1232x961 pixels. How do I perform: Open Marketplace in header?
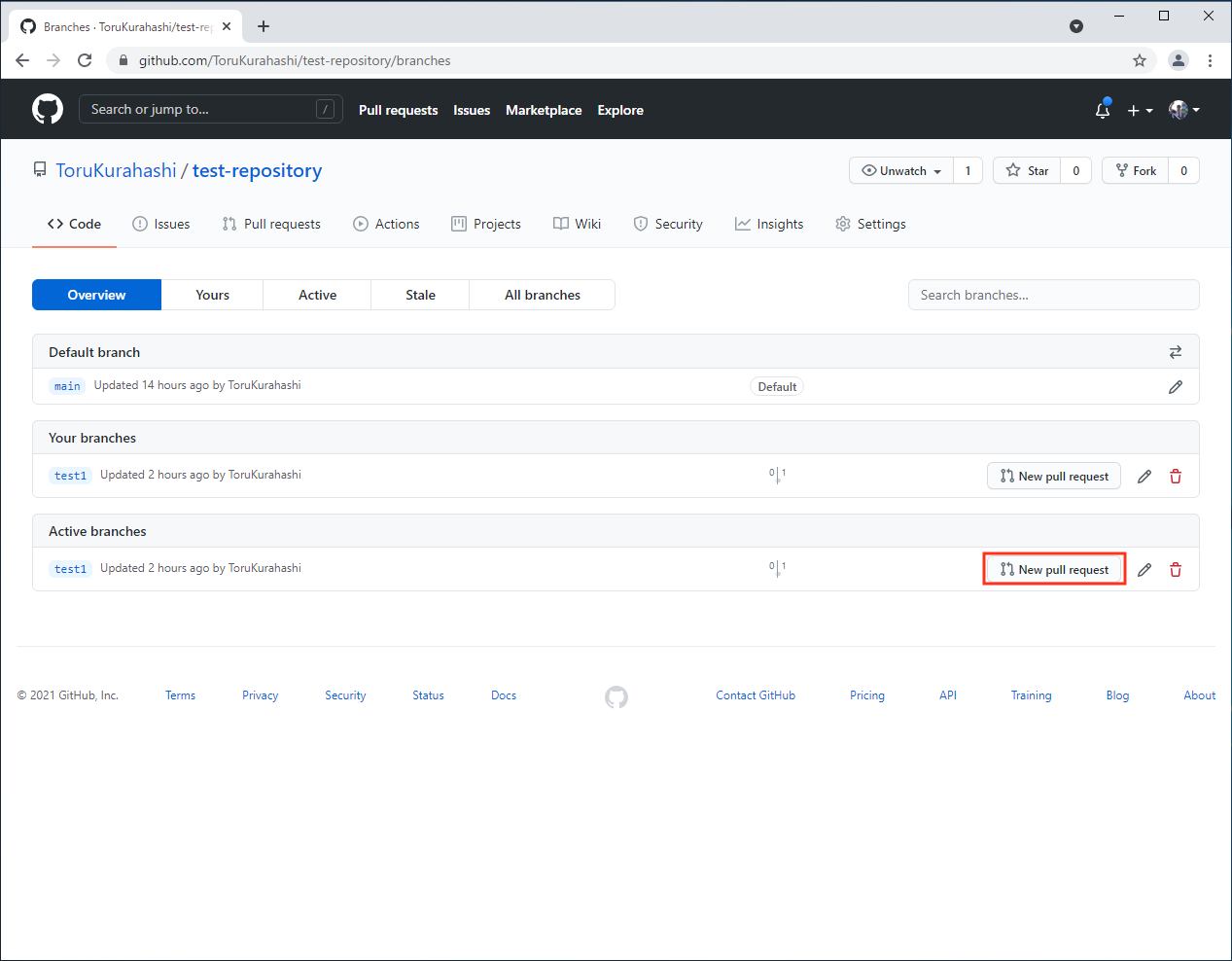pos(544,110)
